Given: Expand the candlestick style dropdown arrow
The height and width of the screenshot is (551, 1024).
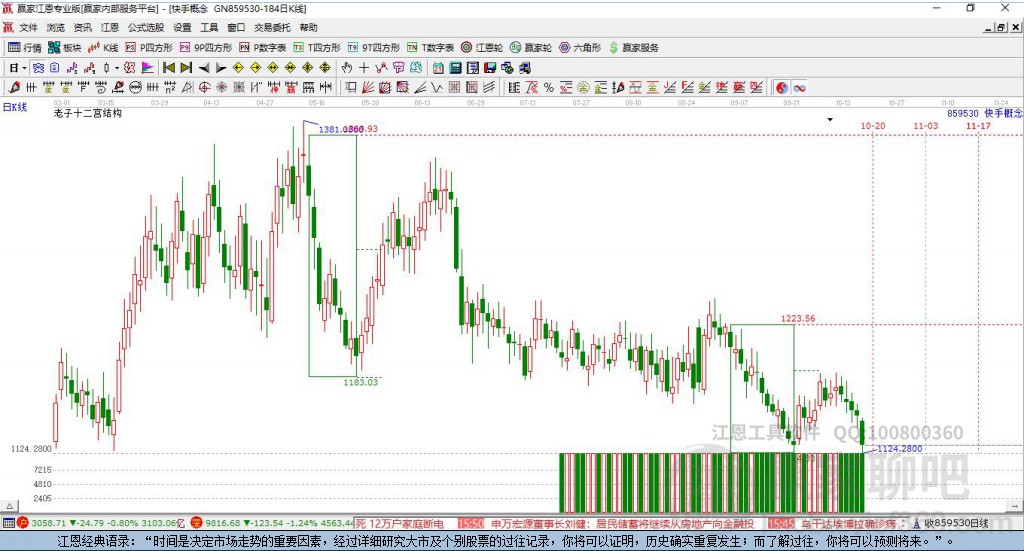Looking at the screenshot, I should coord(116,68).
